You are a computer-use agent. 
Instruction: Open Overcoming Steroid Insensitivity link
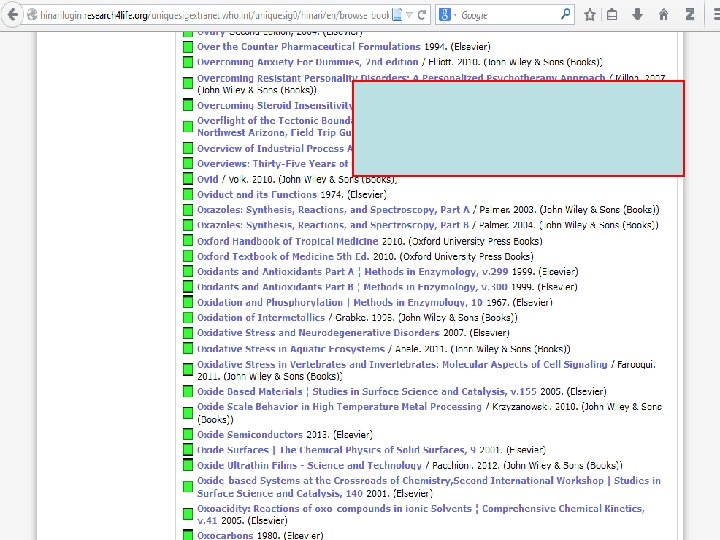click(275, 106)
